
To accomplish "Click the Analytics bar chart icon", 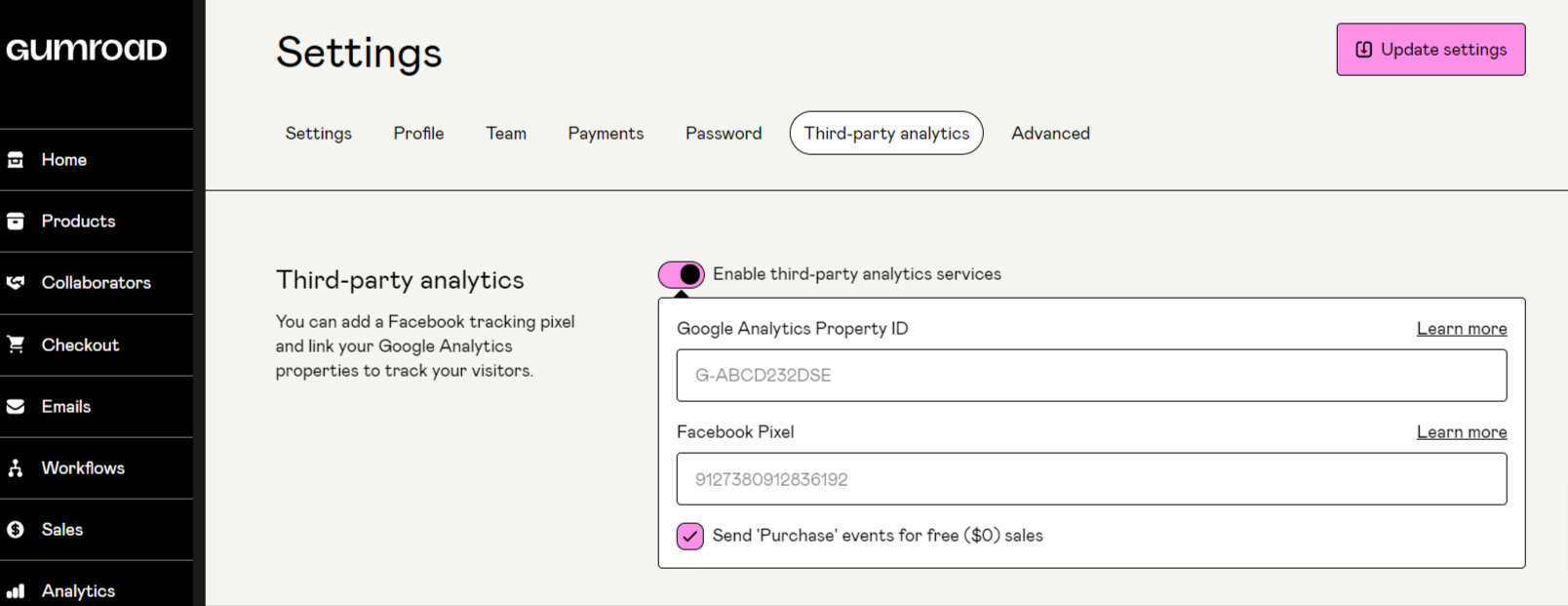I will [16, 591].
